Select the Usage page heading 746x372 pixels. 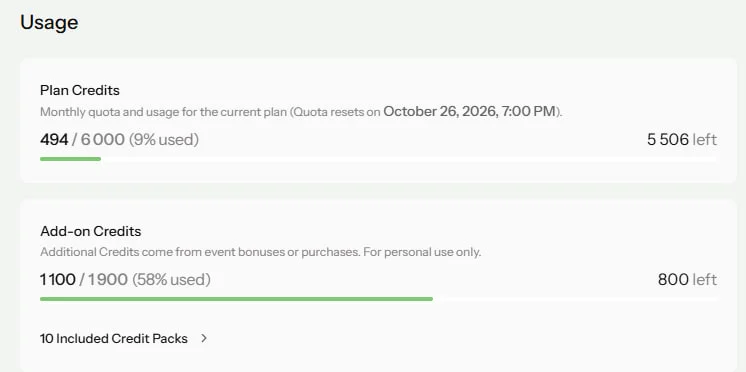coord(49,22)
